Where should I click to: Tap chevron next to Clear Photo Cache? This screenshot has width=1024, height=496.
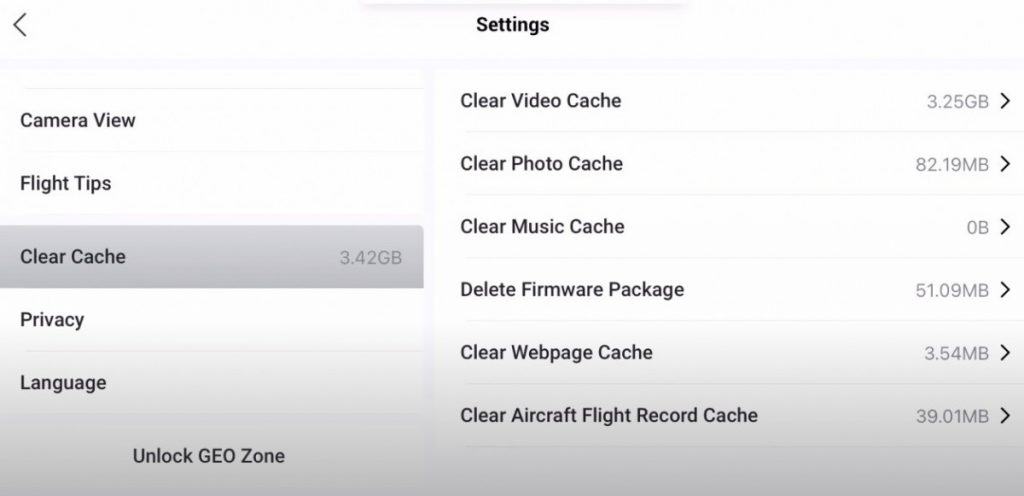pyautogui.click(x=1005, y=164)
